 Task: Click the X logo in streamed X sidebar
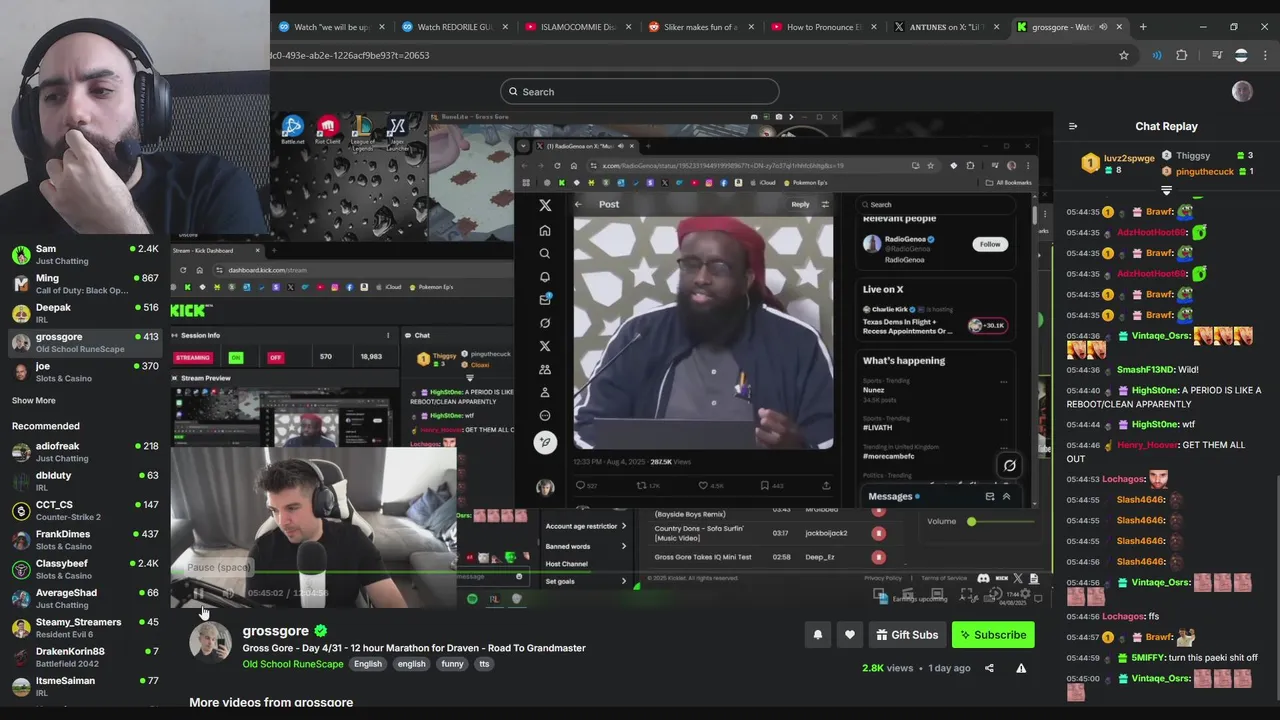(x=545, y=205)
